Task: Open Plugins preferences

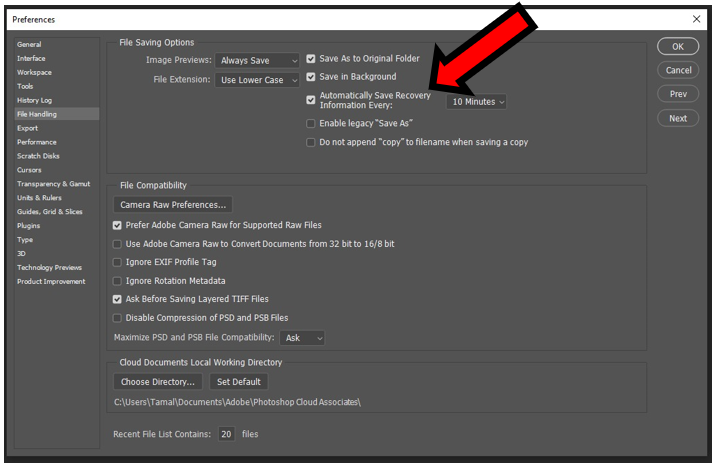Action: tap(28, 225)
